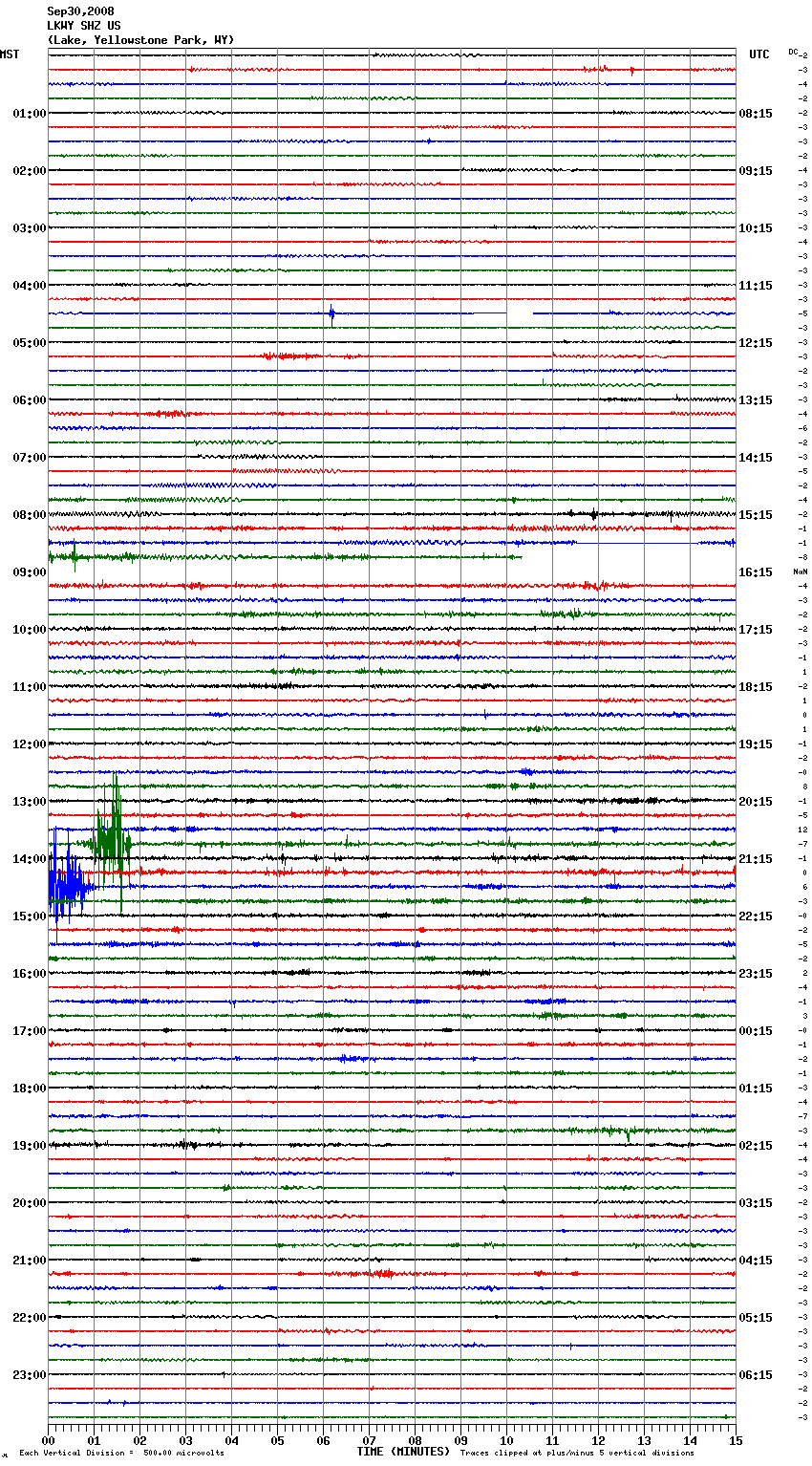Select the 01:00 MST time label
The width and height of the screenshot is (812, 1466).
30,114
